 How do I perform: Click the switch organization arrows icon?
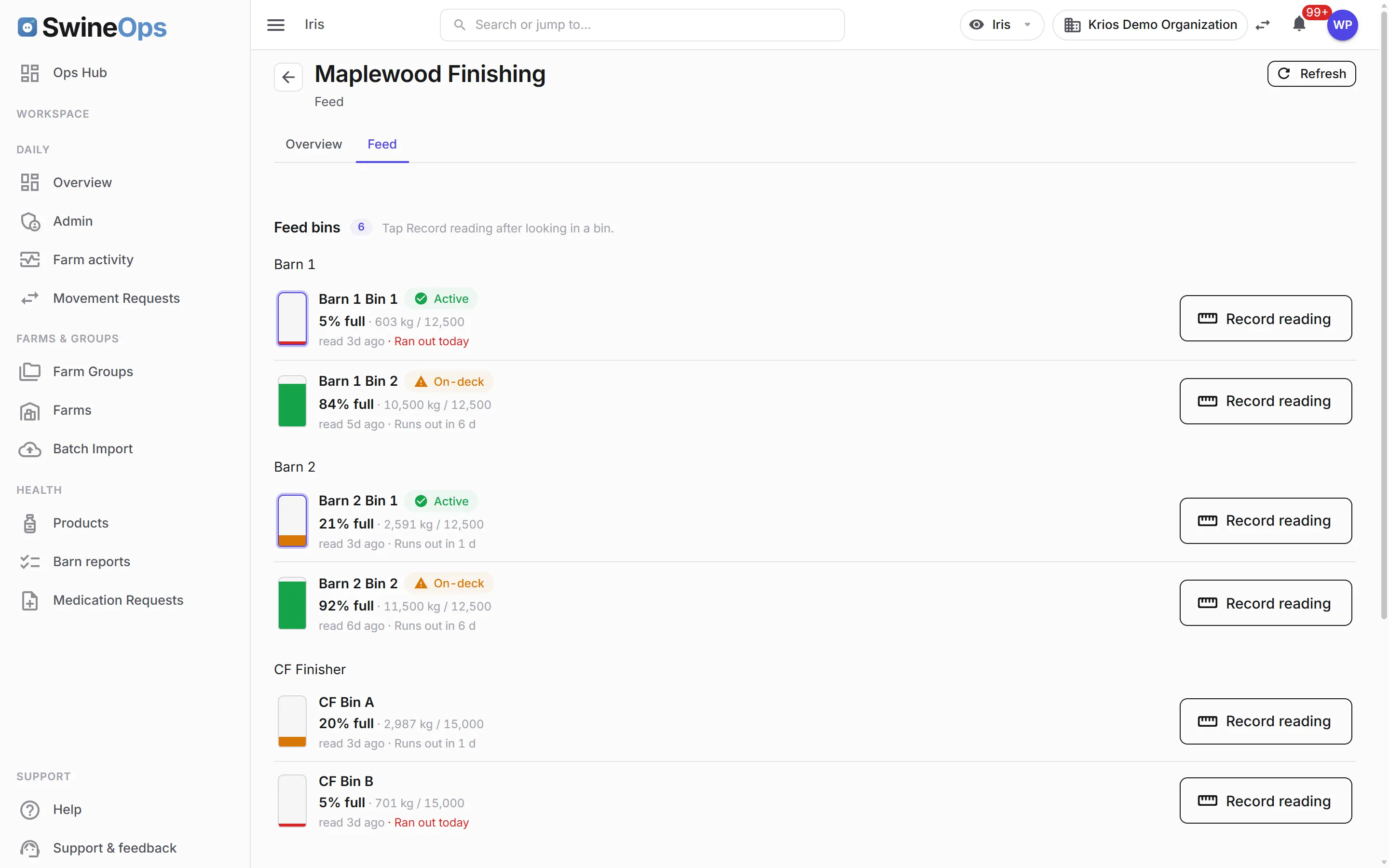(x=1263, y=25)
